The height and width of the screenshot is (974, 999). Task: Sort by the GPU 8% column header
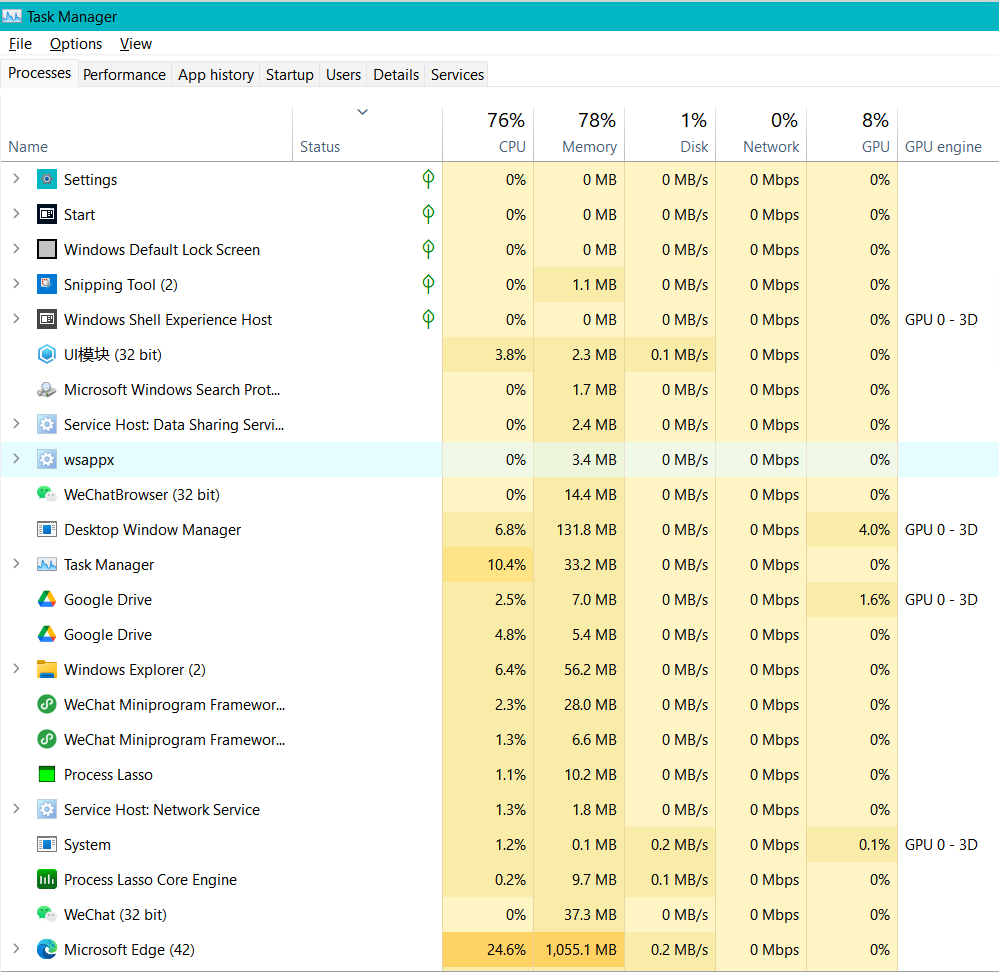click(852, 134)
